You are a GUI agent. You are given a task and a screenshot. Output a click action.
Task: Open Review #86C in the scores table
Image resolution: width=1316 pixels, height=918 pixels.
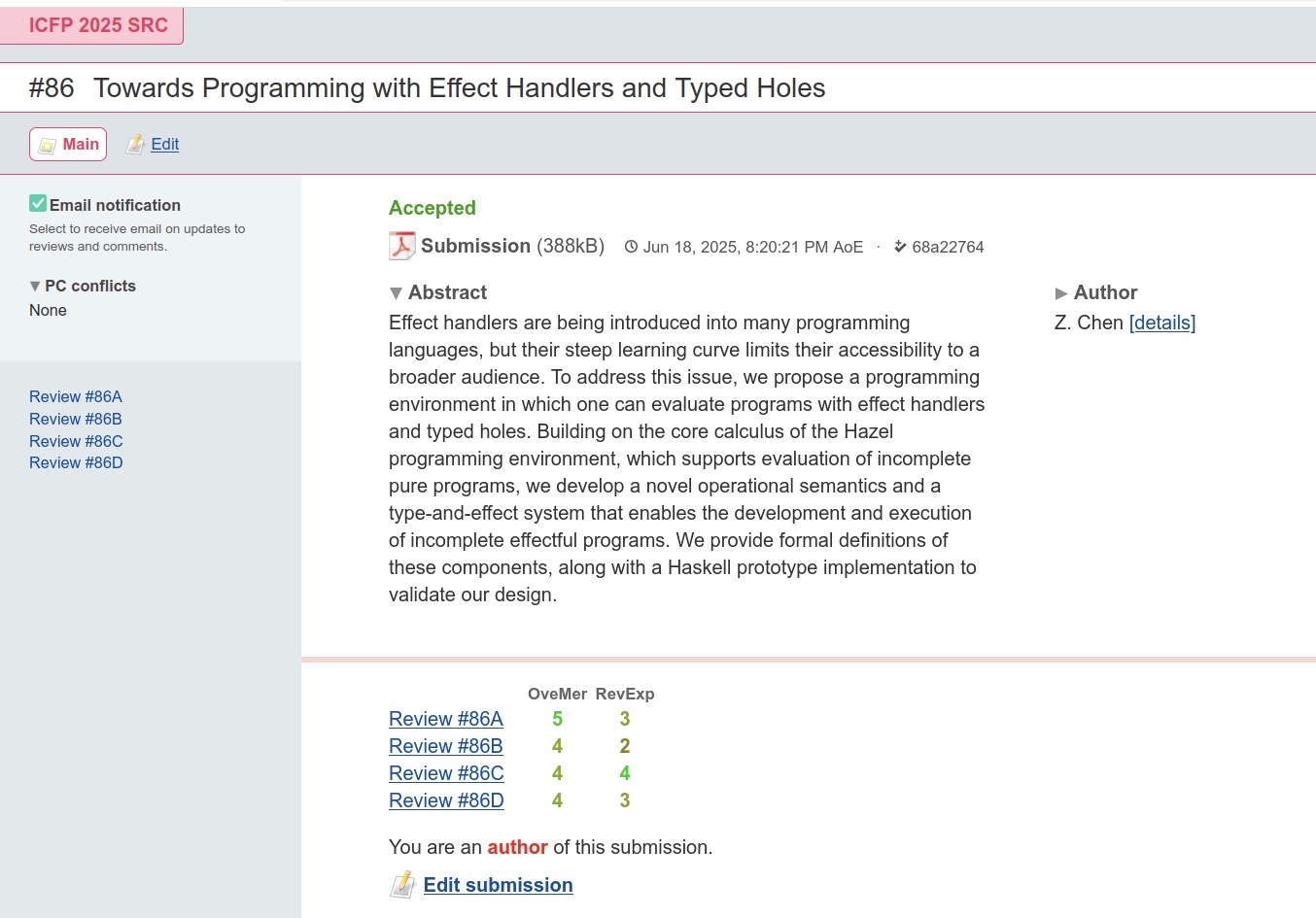446,773
